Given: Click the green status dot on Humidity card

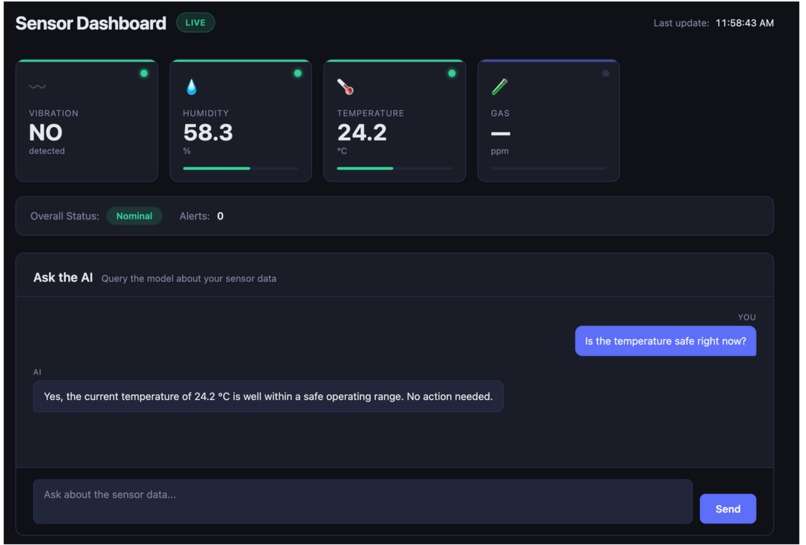Looking at the screenshot, I should click(298, 74).
